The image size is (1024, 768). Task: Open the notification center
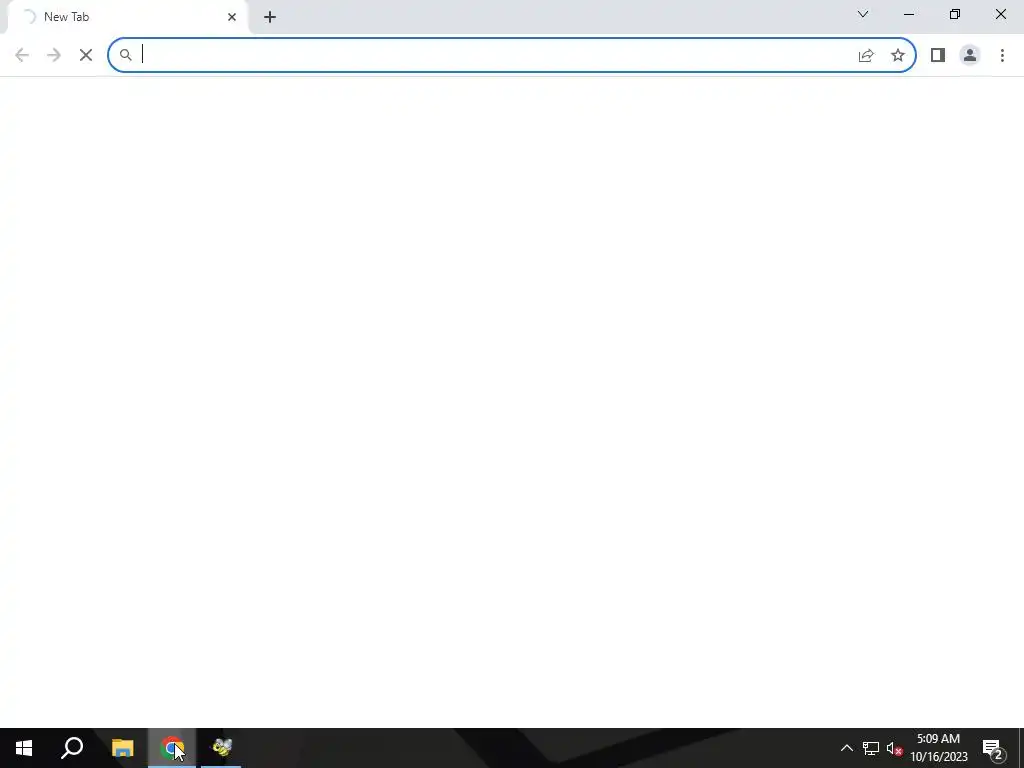(993, 748)
